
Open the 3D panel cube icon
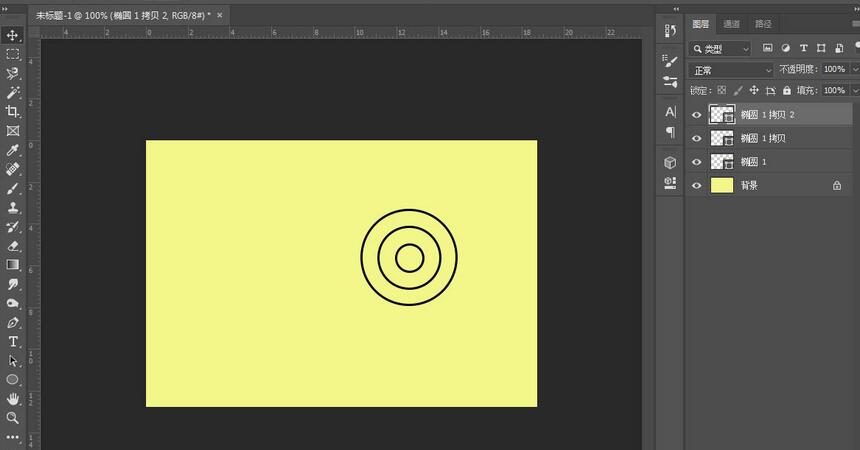click(670, 162)
